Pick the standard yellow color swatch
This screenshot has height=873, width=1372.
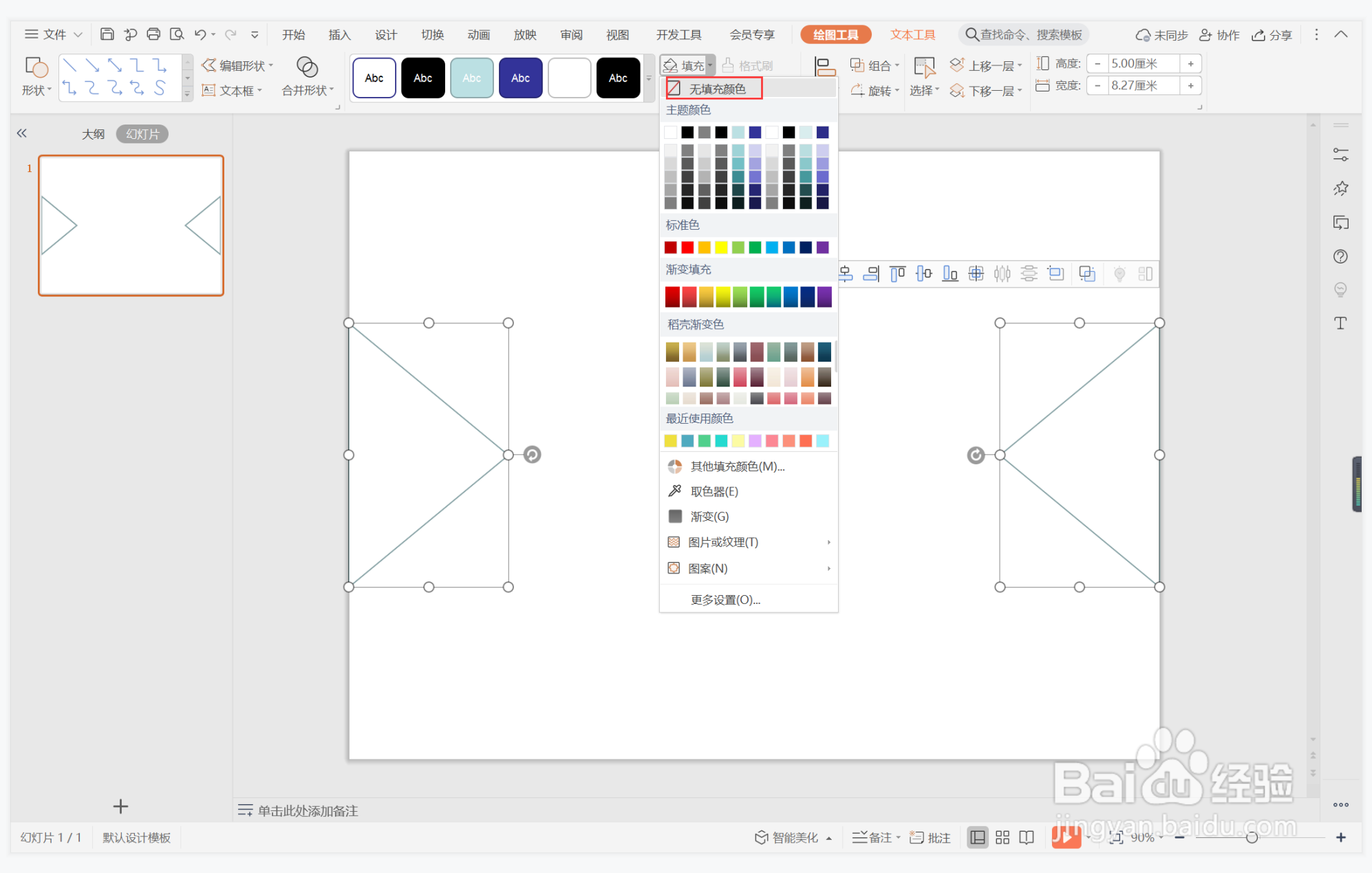(x=721, y=248)
